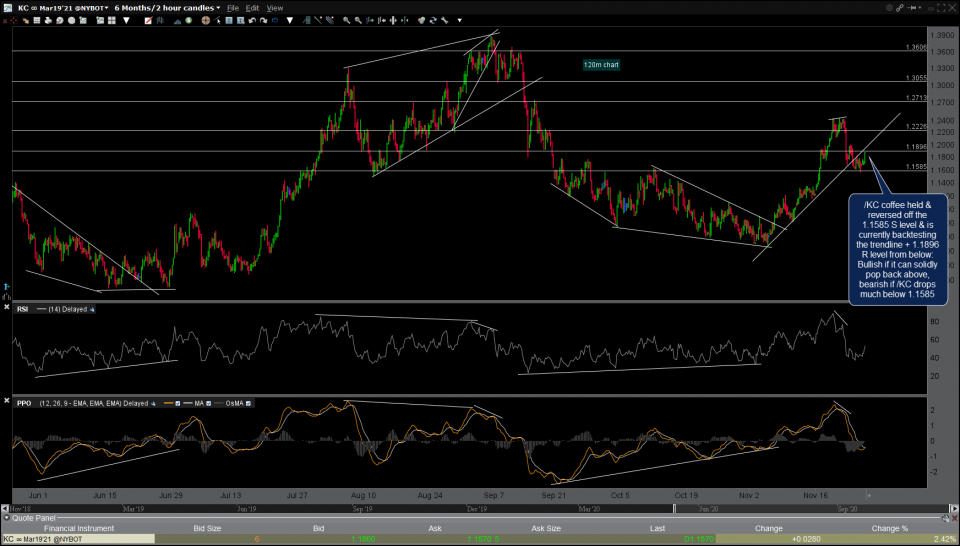Open the 6 Months/2 hour candles dropdown

tap(168, 8)
